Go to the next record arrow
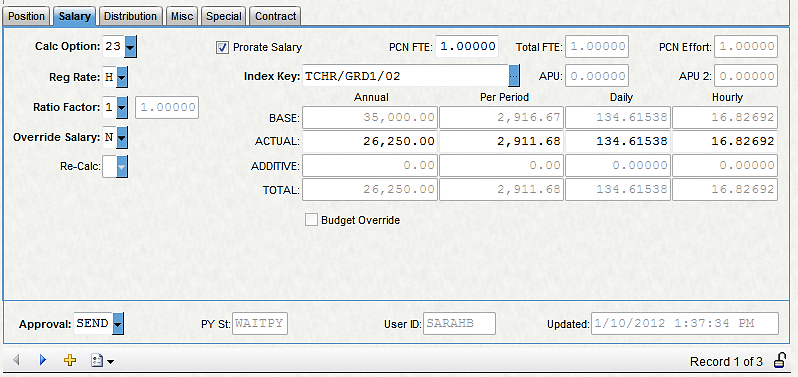Image resolution: width=798 pixels, height=377 pixels. point(43,360)
